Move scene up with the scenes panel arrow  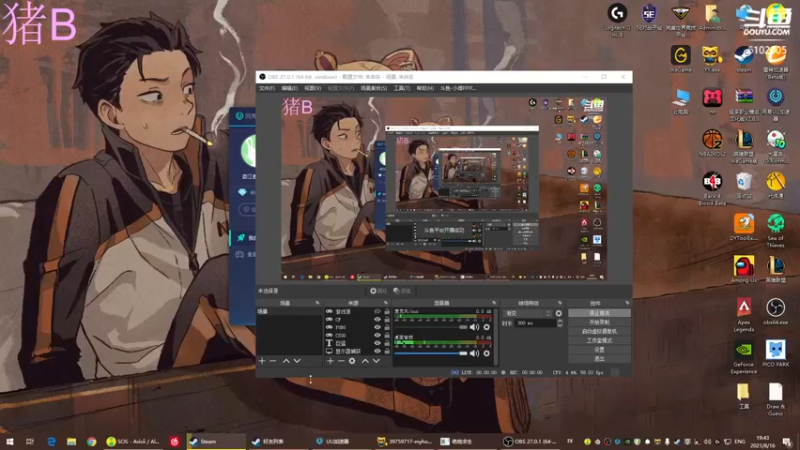pyautogui.click(x=286, y=361)
